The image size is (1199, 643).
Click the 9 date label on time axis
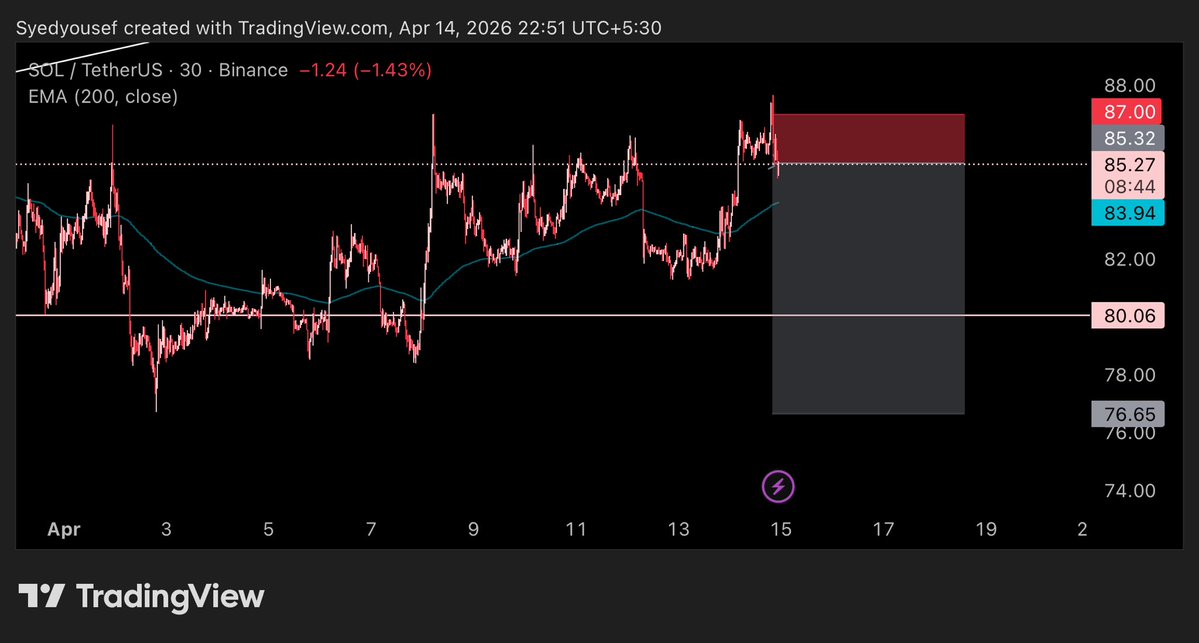point(473,529)
